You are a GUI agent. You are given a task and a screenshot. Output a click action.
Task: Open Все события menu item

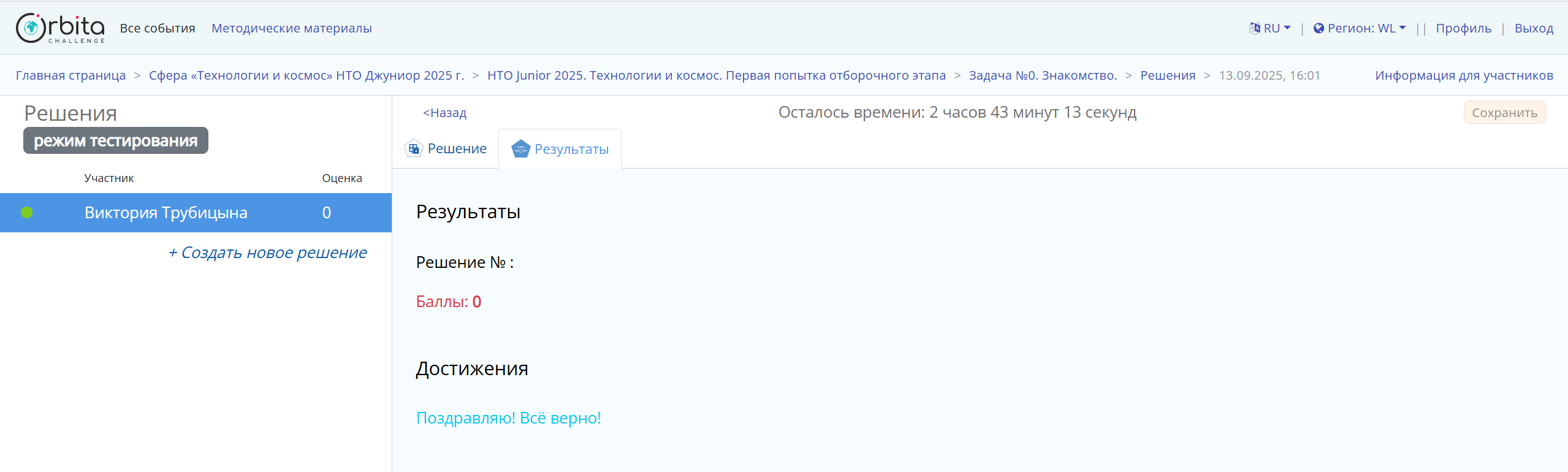coord(158,28)
